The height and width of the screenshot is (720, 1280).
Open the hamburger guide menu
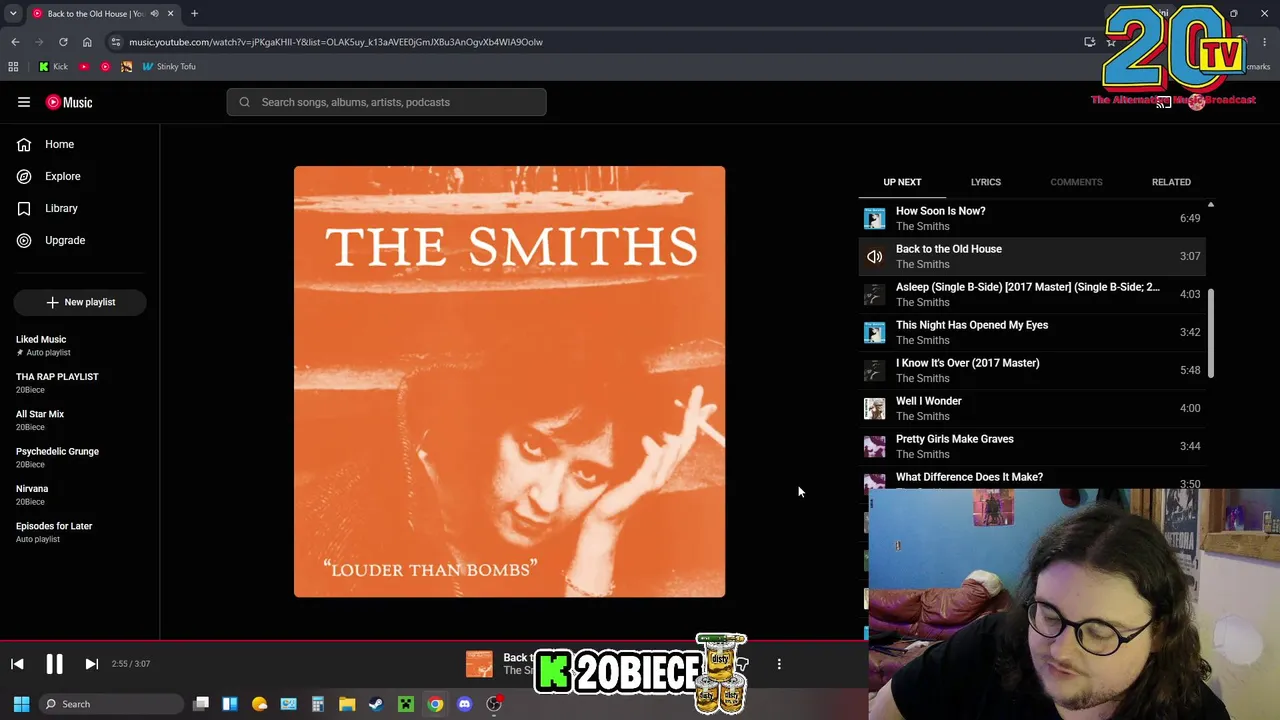(x=24, y=102)
